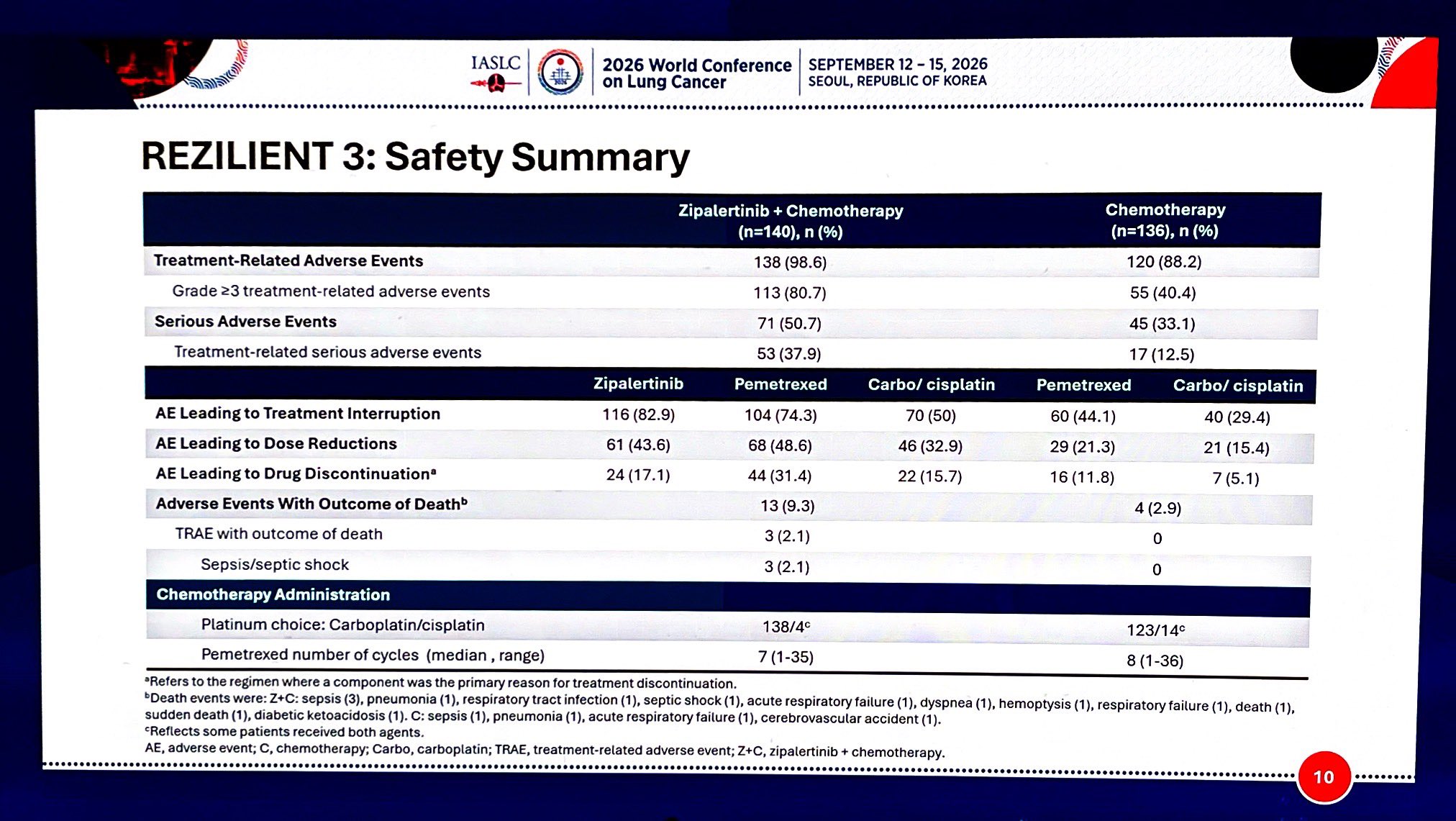Select the slide title REZILIENT 3: Safety Summary
This screenshot has width=1456, height=821.
pyautogui.click(x=415, y=157)
